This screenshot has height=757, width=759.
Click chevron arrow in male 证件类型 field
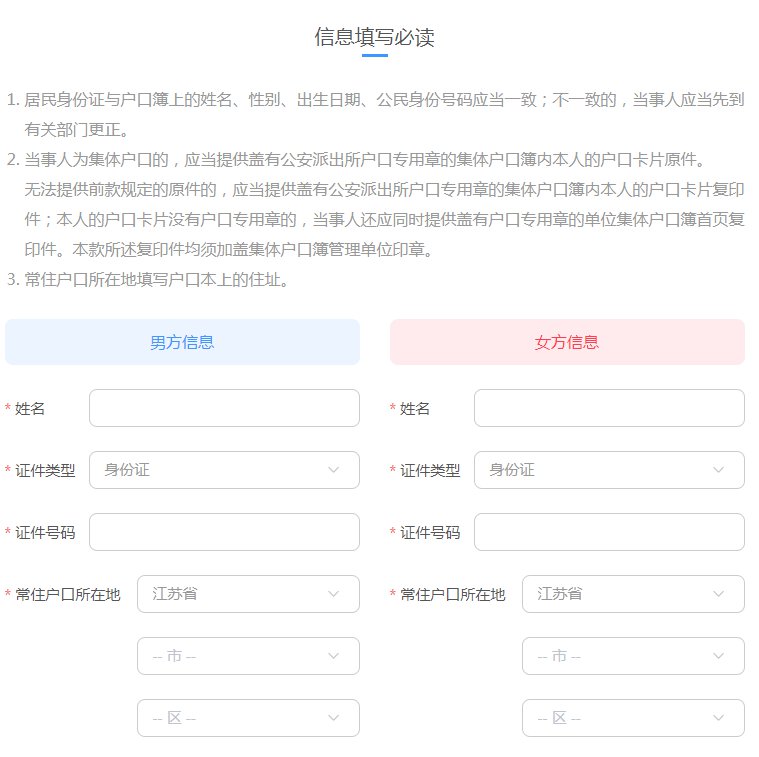334,470
